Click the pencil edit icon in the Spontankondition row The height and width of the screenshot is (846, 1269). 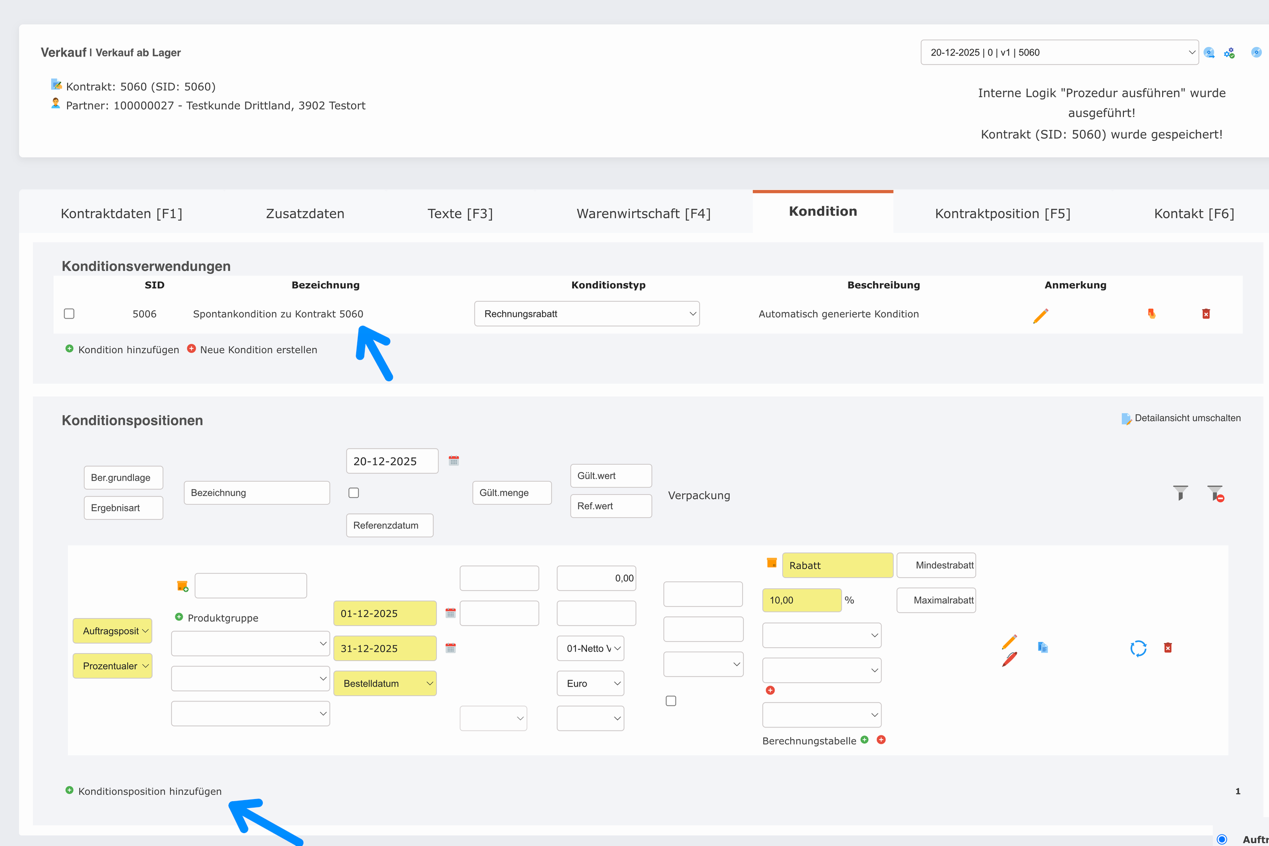(1040, 316)
